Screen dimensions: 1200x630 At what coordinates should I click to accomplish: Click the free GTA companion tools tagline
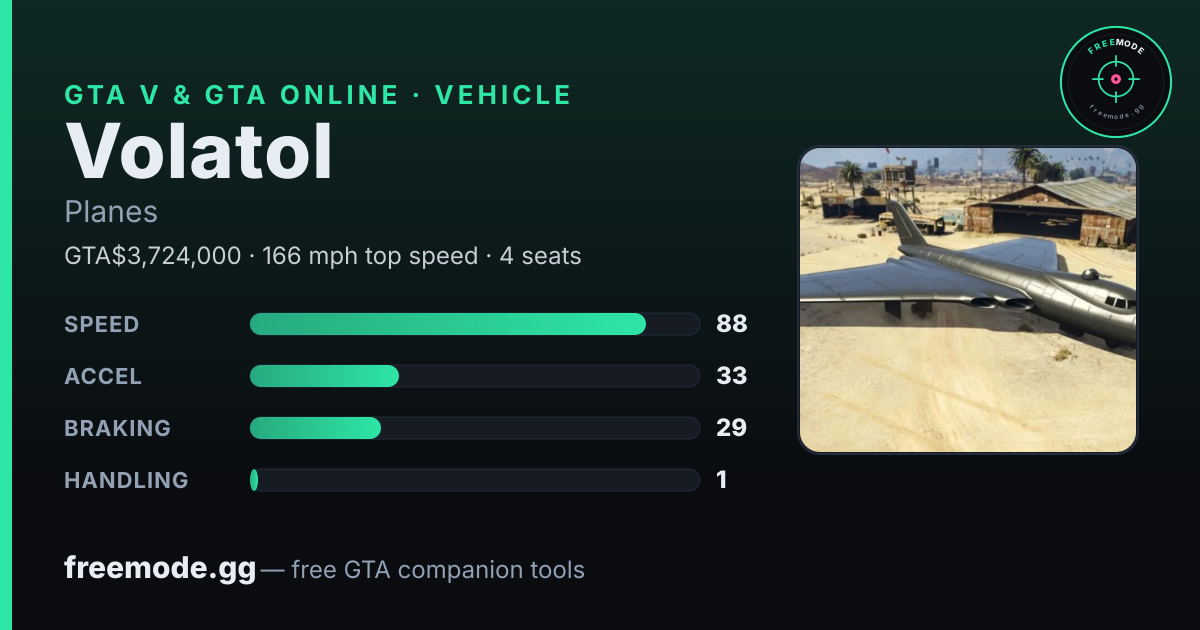(438, 570)
